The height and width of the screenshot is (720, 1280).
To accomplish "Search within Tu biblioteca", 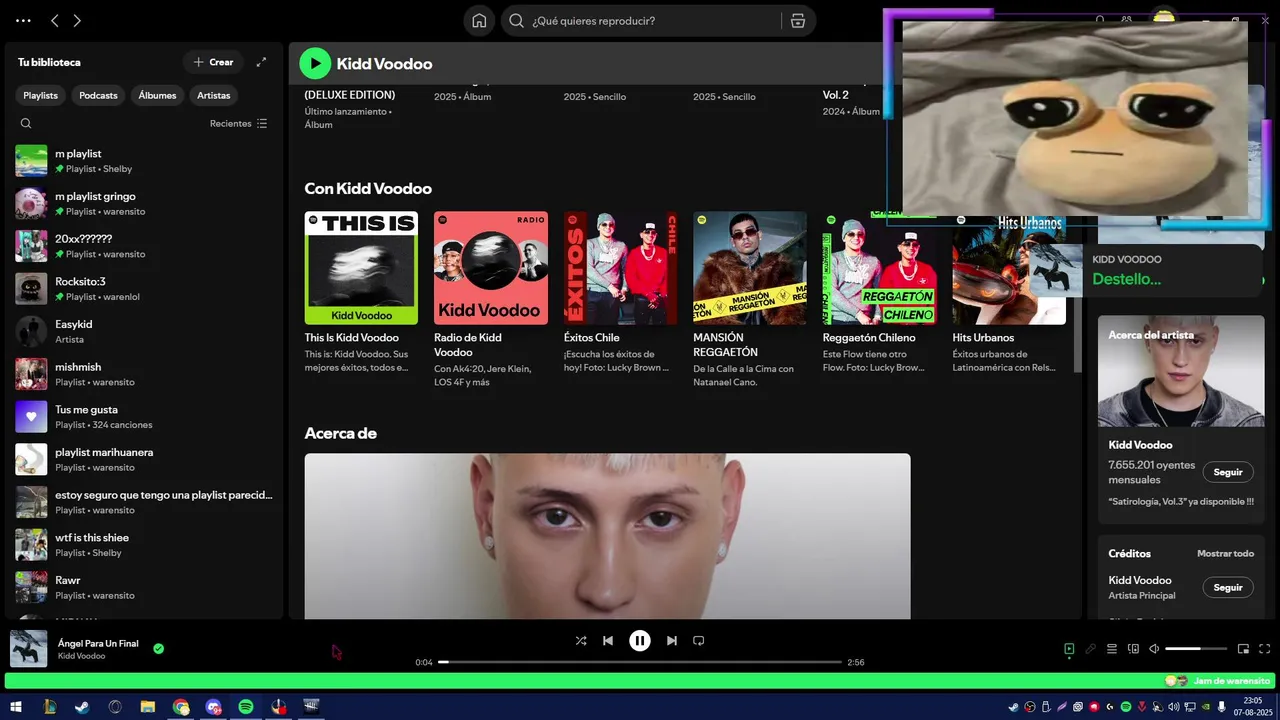I will tap(26, 123).
